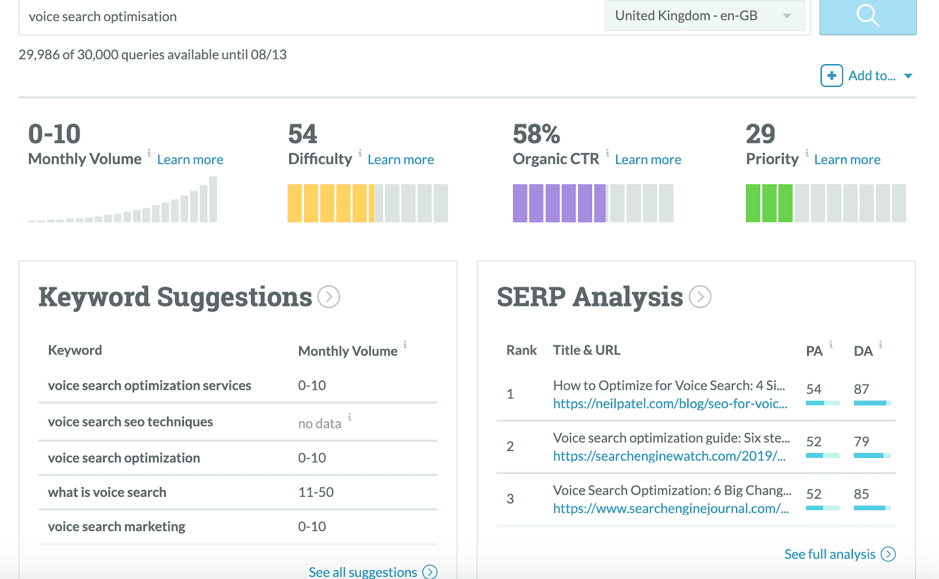Visit the neilpatel.com voice search result link
Viewport: 939px width, 579px height.
[x=670, y=403]
